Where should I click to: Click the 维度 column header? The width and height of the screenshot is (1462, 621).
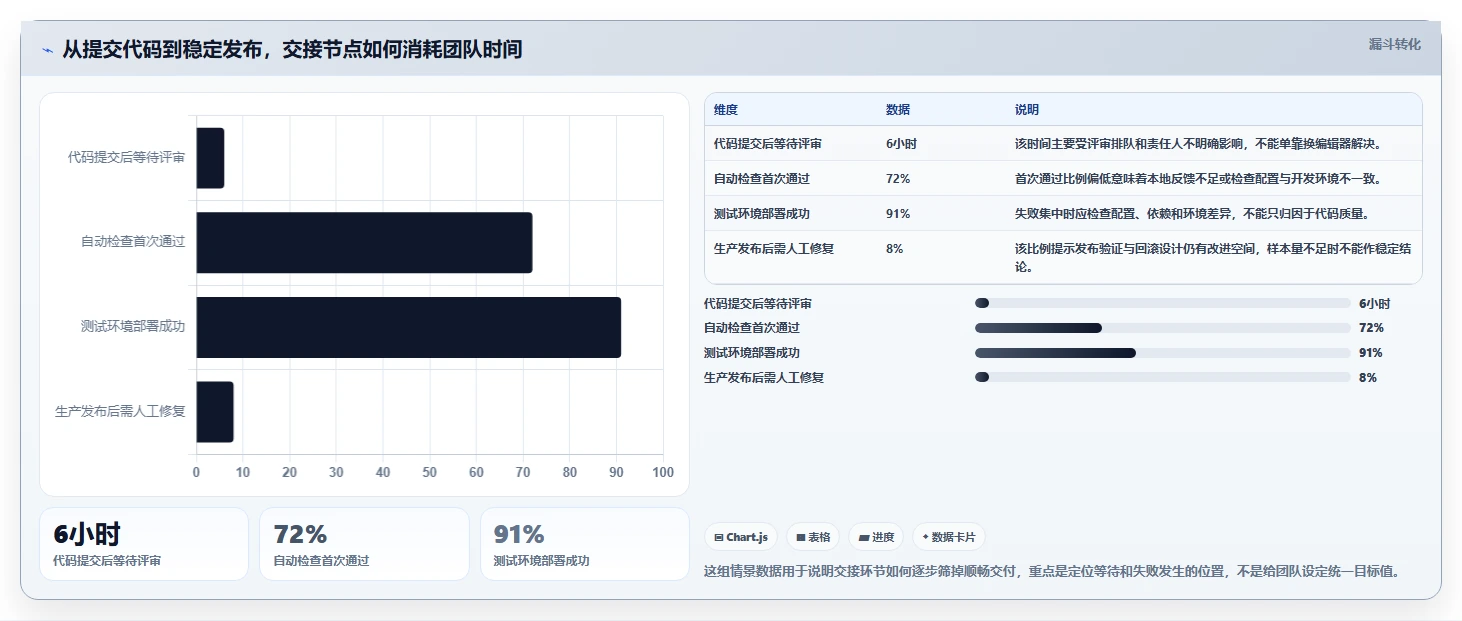coord(726,110)
